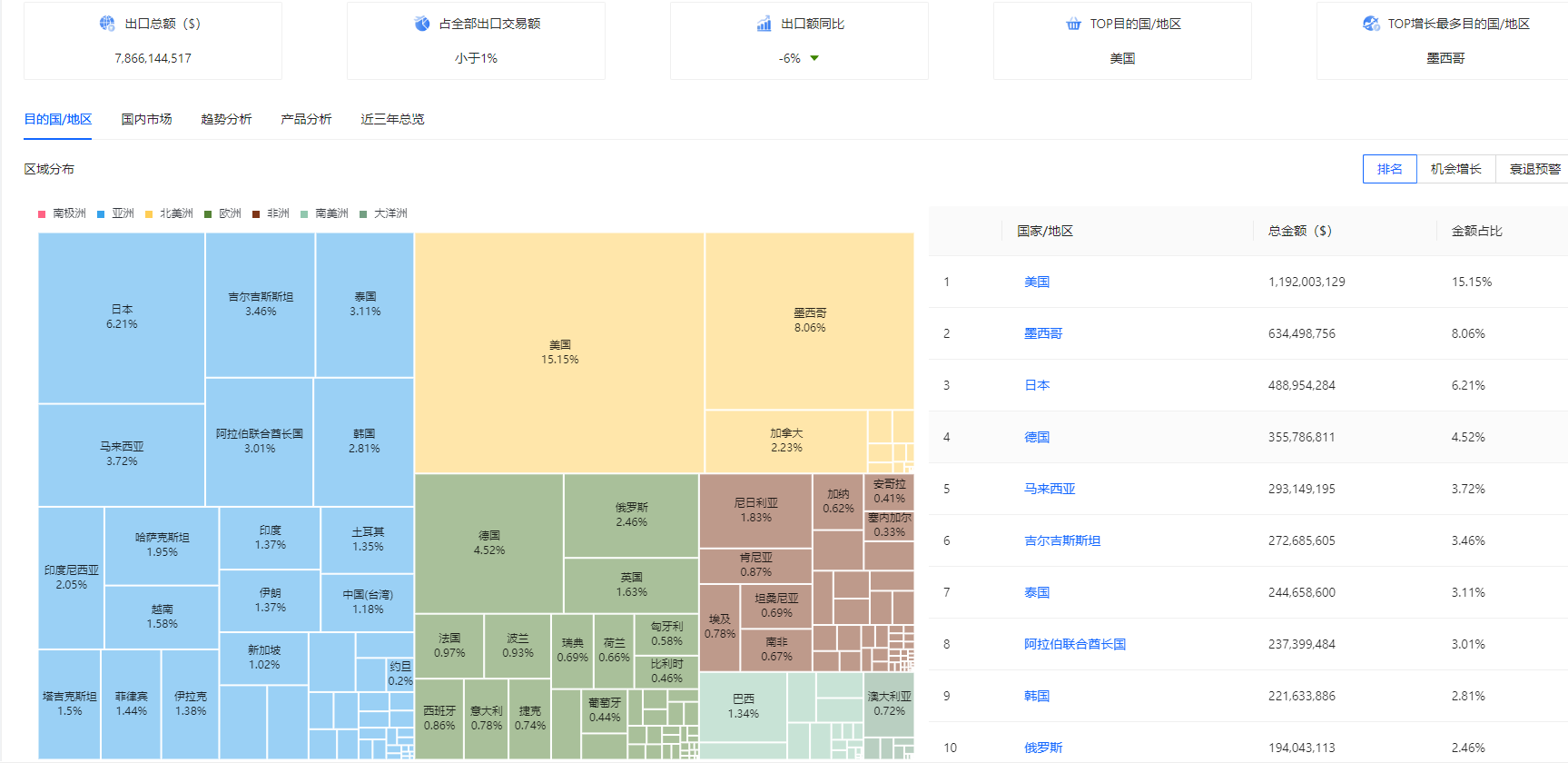Select the 法国 0.97% treemap block
Image resolution: width=1568 pixels, height=763 pixels.
point(449,646)
